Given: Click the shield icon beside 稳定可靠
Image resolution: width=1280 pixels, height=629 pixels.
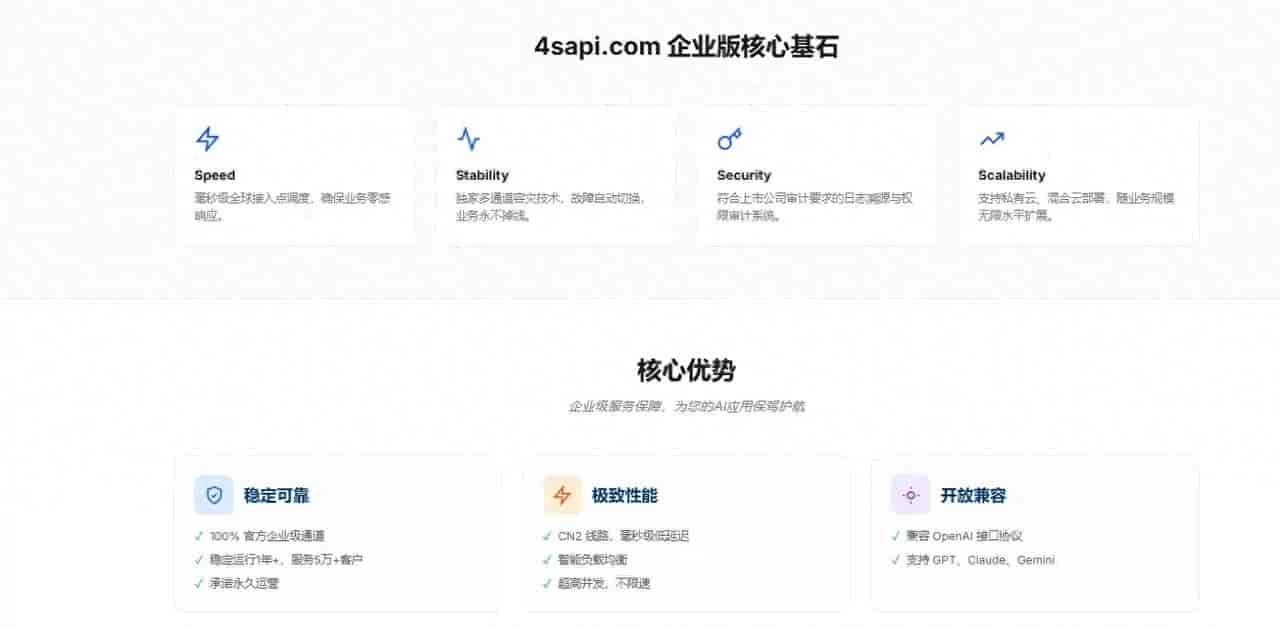Looking at the screenshot, I should point(214,495).
